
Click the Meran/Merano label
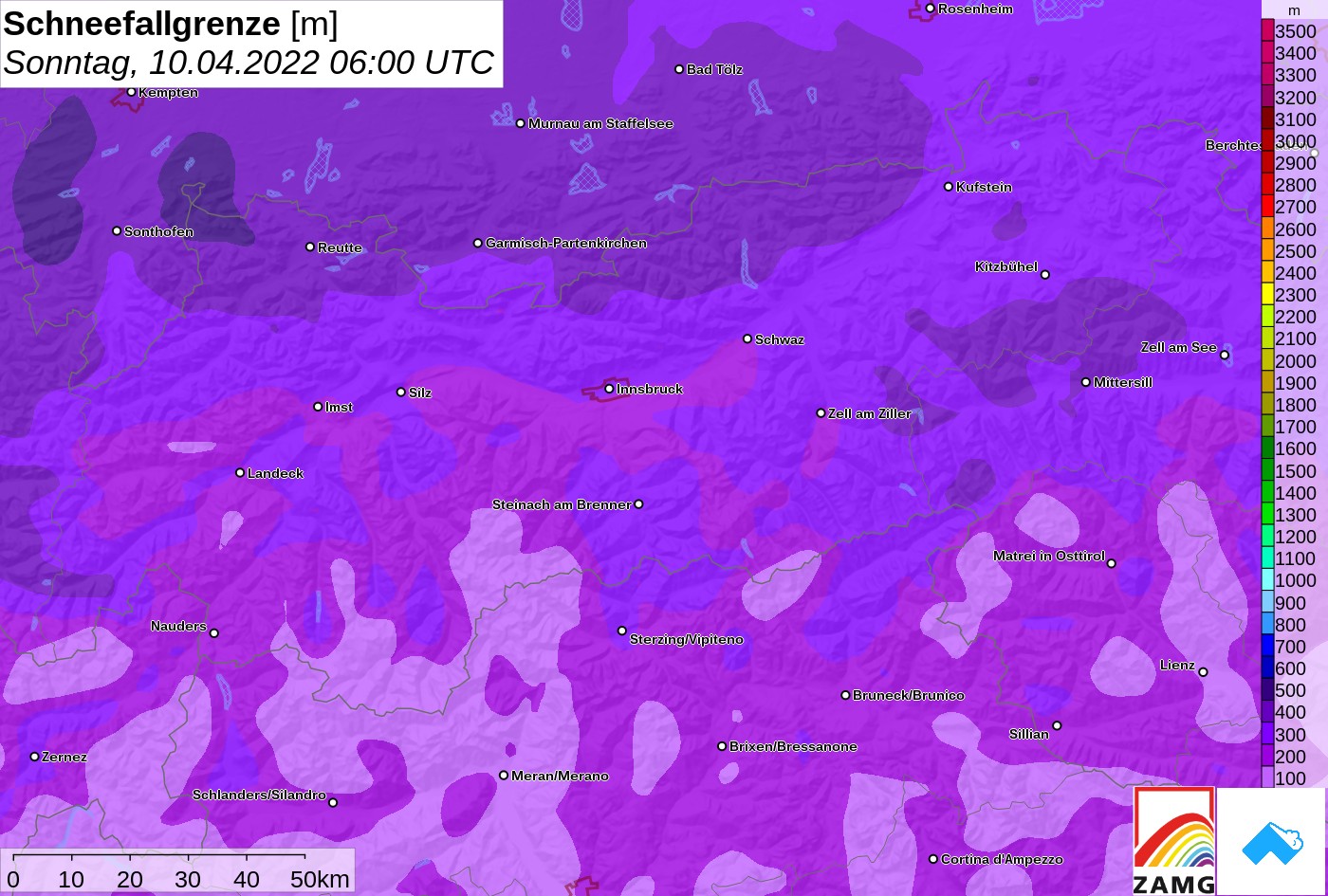(560, 777)
